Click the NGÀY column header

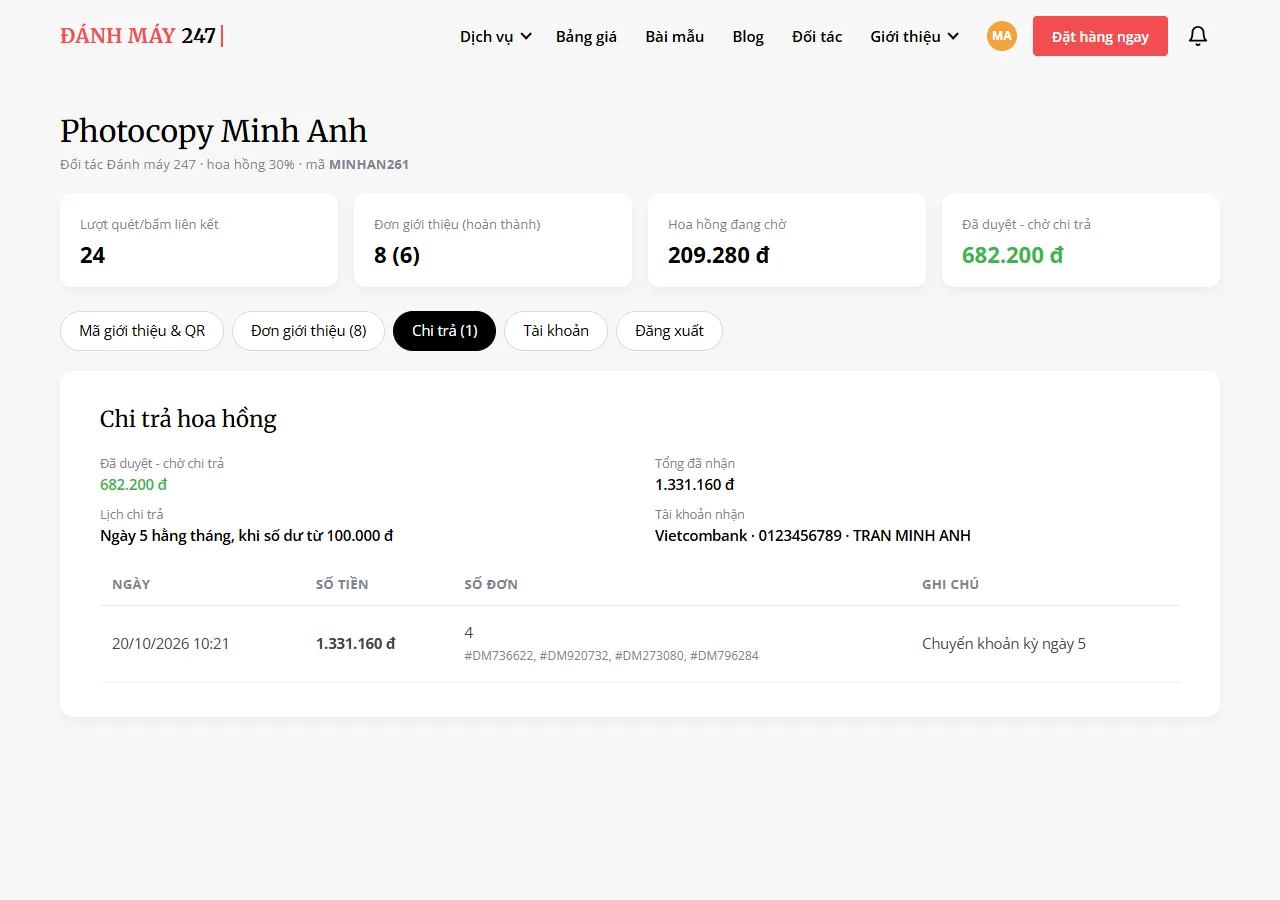click(x=131, y=584)
